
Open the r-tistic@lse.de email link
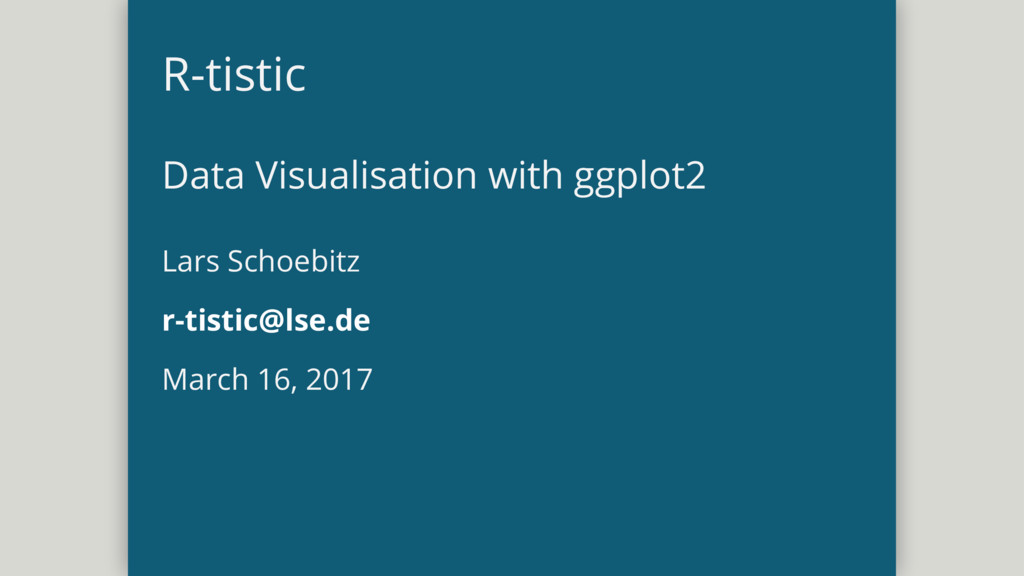pyautogui.click(x=266, y=320)
